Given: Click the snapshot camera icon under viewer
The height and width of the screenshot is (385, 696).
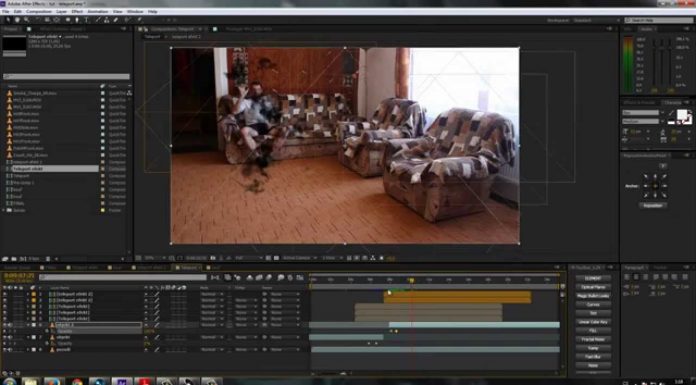Looking at the screenshot, I should [213, 258].
